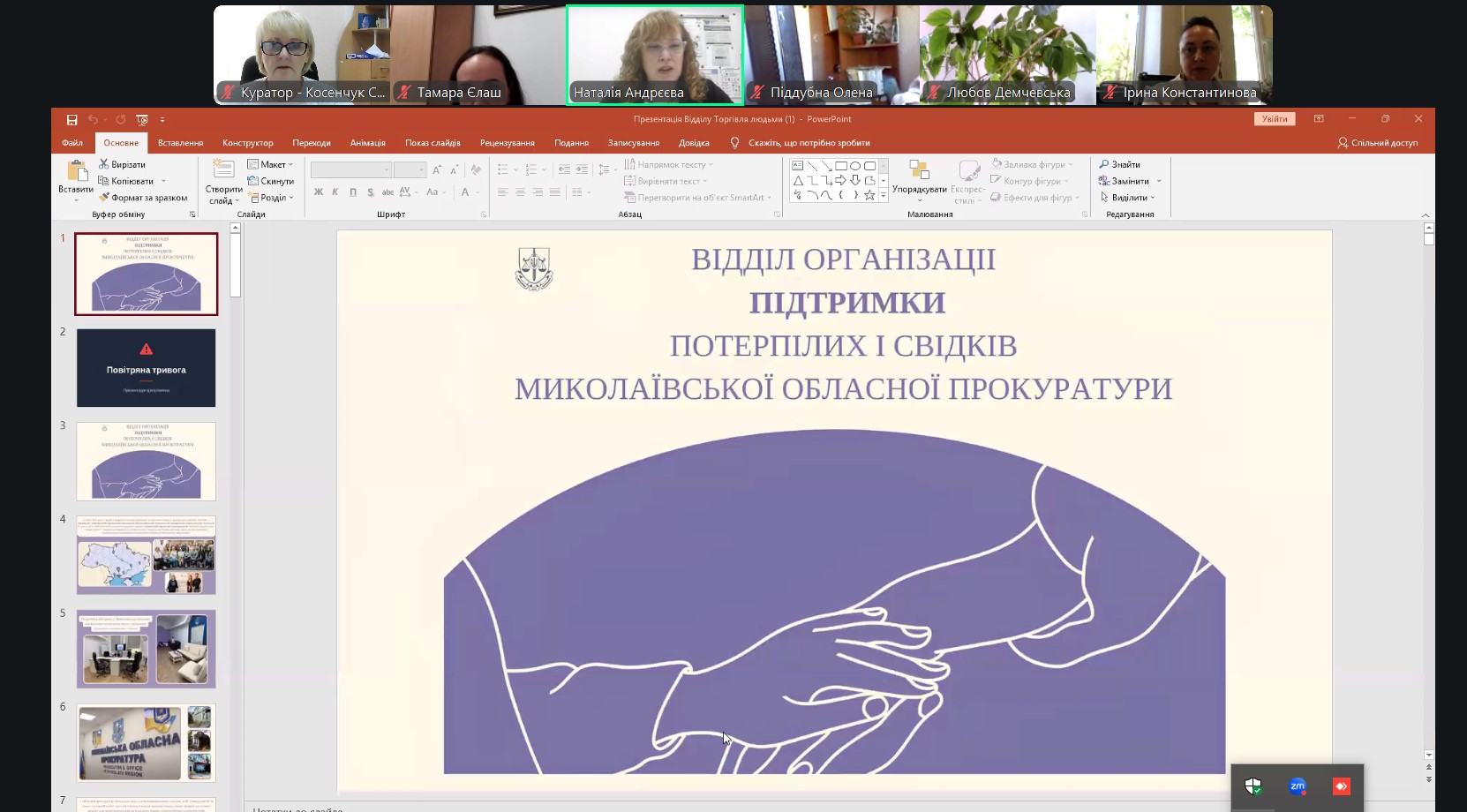
Task: Click the Створити слайд new slide icon
Action: click(x=223, y=170)
